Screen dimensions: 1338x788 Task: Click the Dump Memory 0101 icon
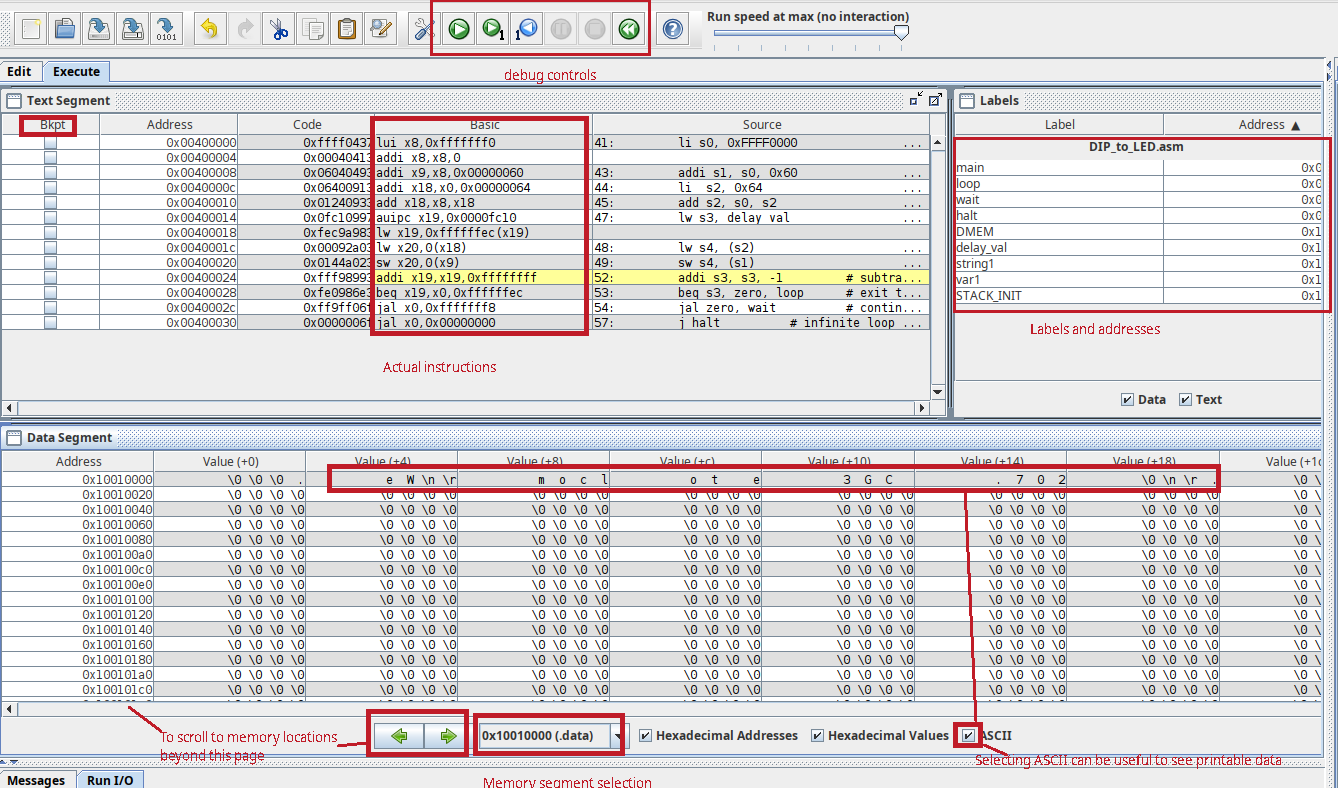click(166, 29)
